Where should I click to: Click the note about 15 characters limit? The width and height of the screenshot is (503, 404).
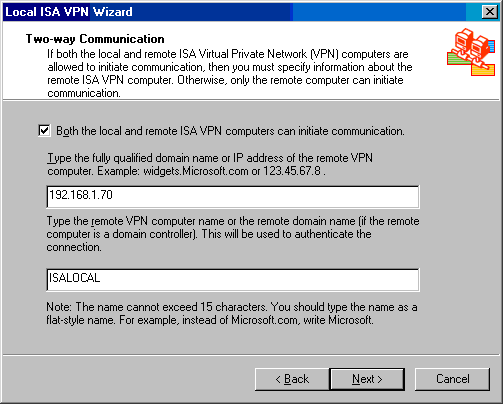click(232, 313)
